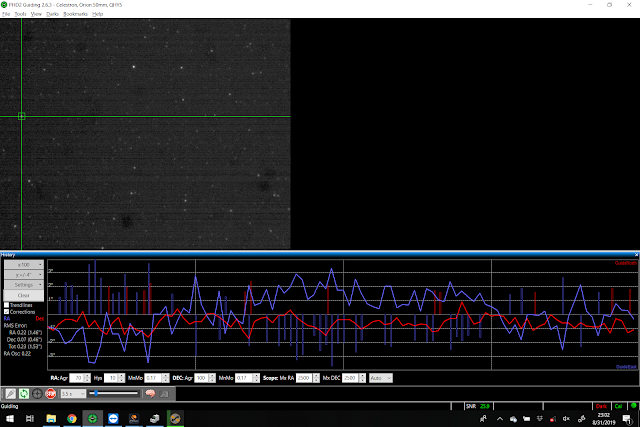640x427 pixels.
Task: Click the RA MnMo input field
Action: pyautogui.click(x=153, y=378)
